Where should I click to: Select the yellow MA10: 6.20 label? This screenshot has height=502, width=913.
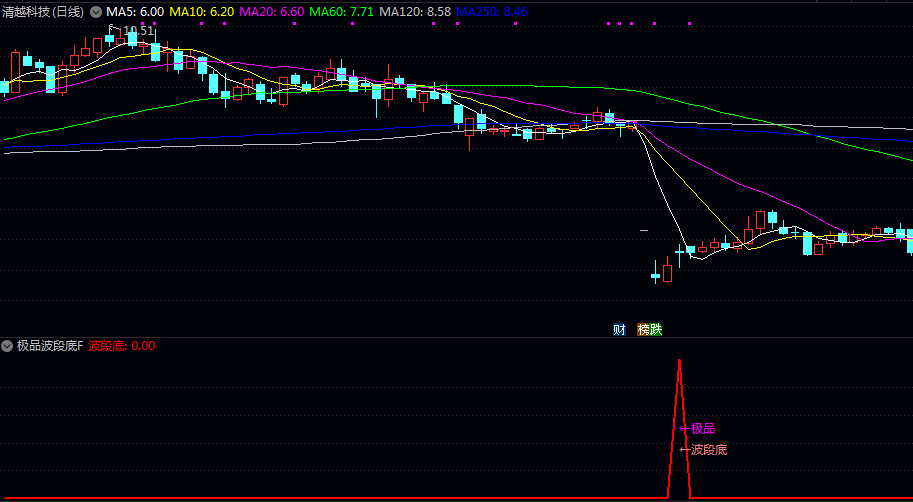tap(201, 12)
